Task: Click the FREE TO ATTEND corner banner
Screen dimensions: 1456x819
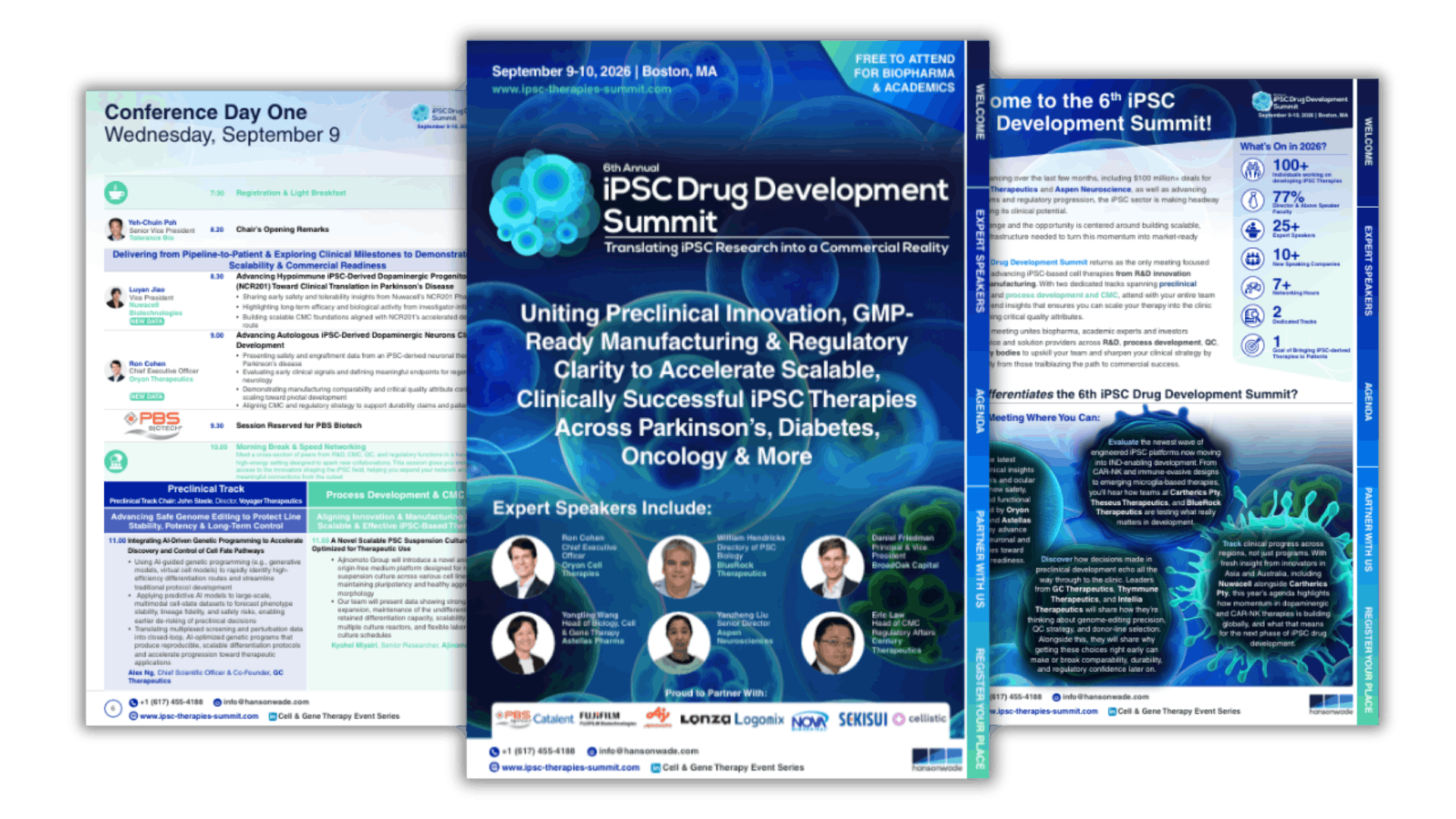Action: tap(904, 74)
